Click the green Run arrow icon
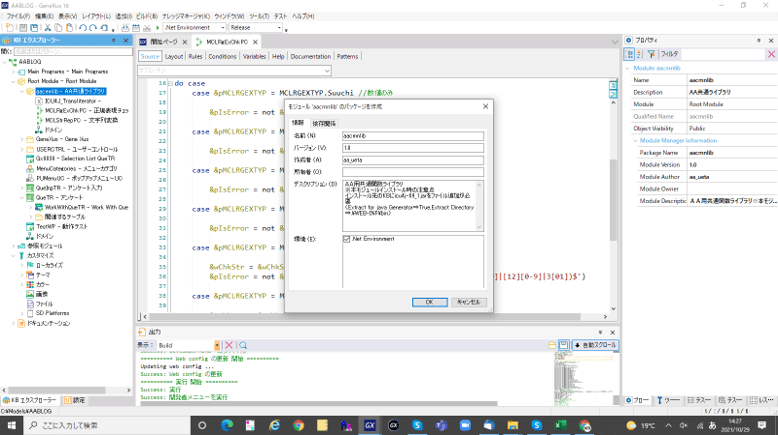The image size is (778, 435). click(157, 28)
